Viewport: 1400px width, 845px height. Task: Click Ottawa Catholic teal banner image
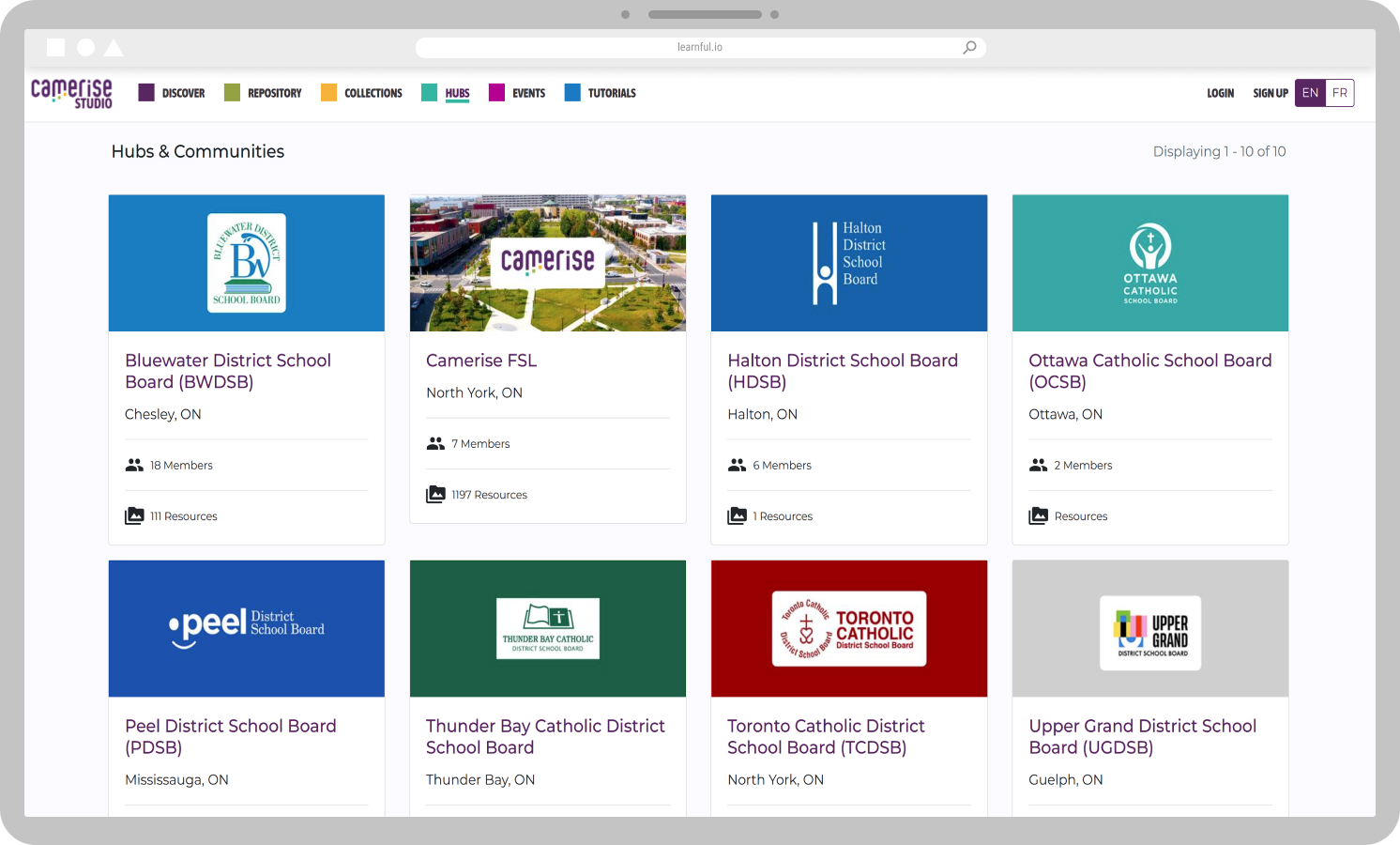click(x=1150, y=263)
